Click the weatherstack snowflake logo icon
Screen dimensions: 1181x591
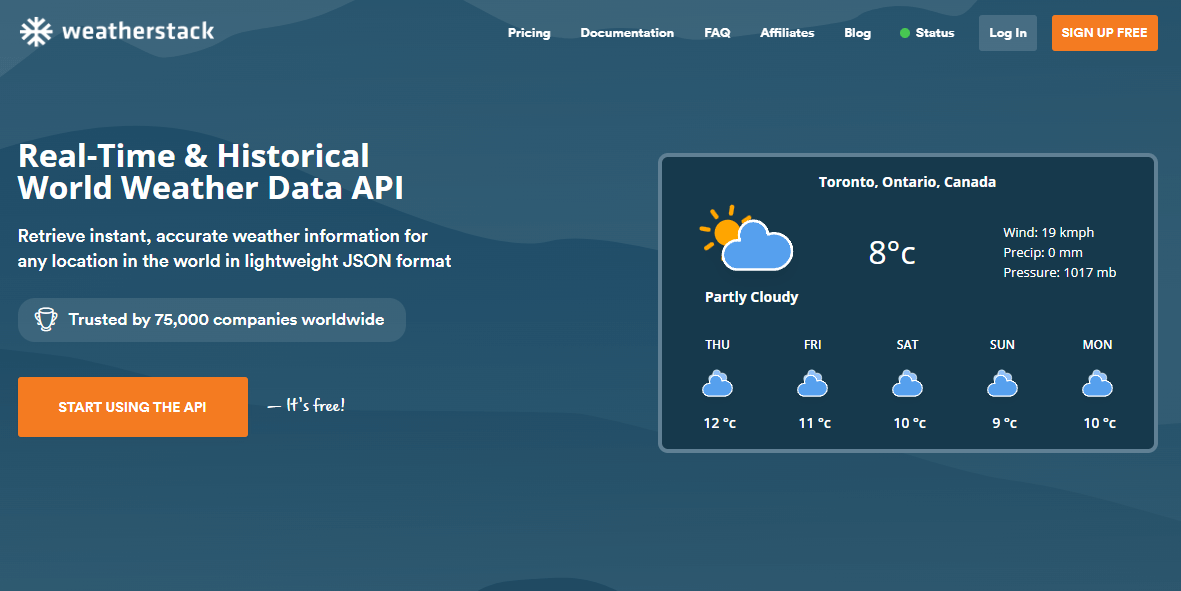click(36, 32)
